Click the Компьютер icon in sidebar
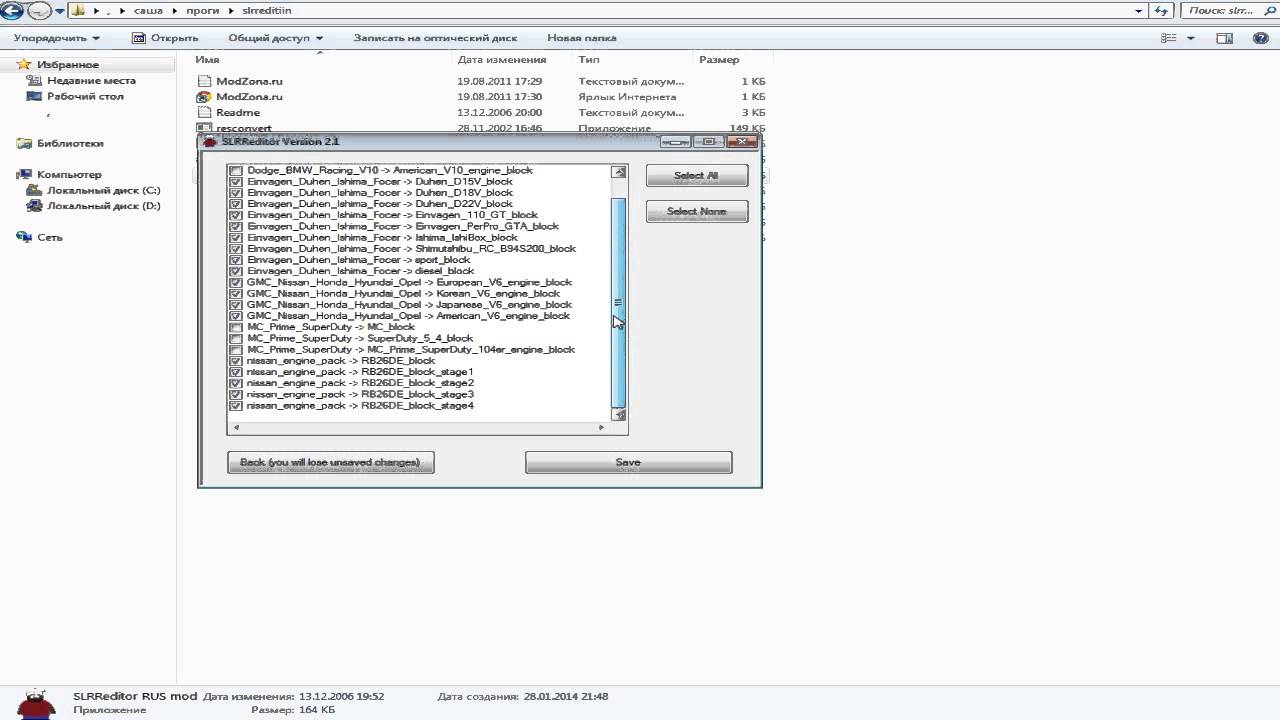 pyautogui.click(x=24, y=174)
